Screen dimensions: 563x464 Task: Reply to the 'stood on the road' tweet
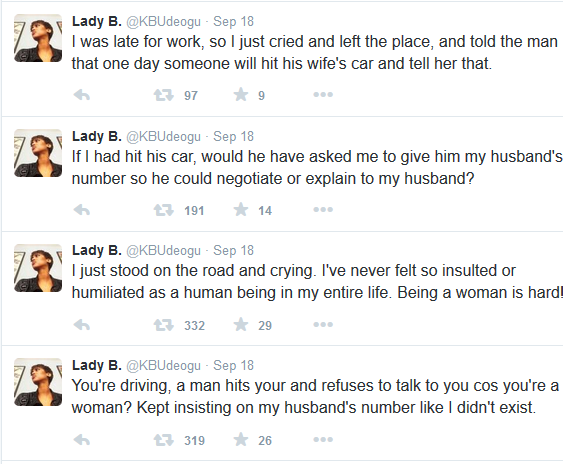click(82, 325)
